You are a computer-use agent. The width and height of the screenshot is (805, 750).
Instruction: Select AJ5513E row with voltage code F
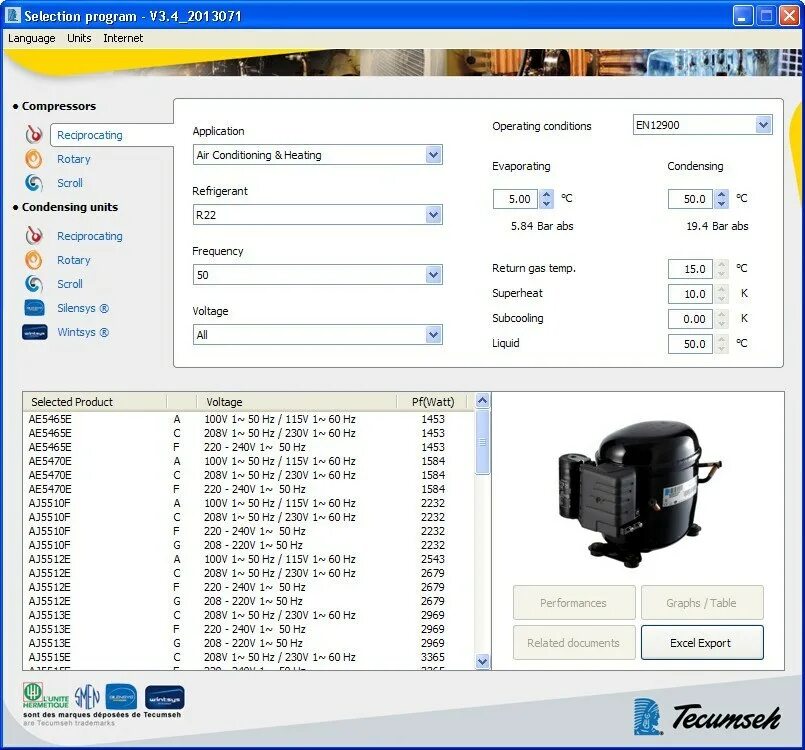[x=248, y=629]
